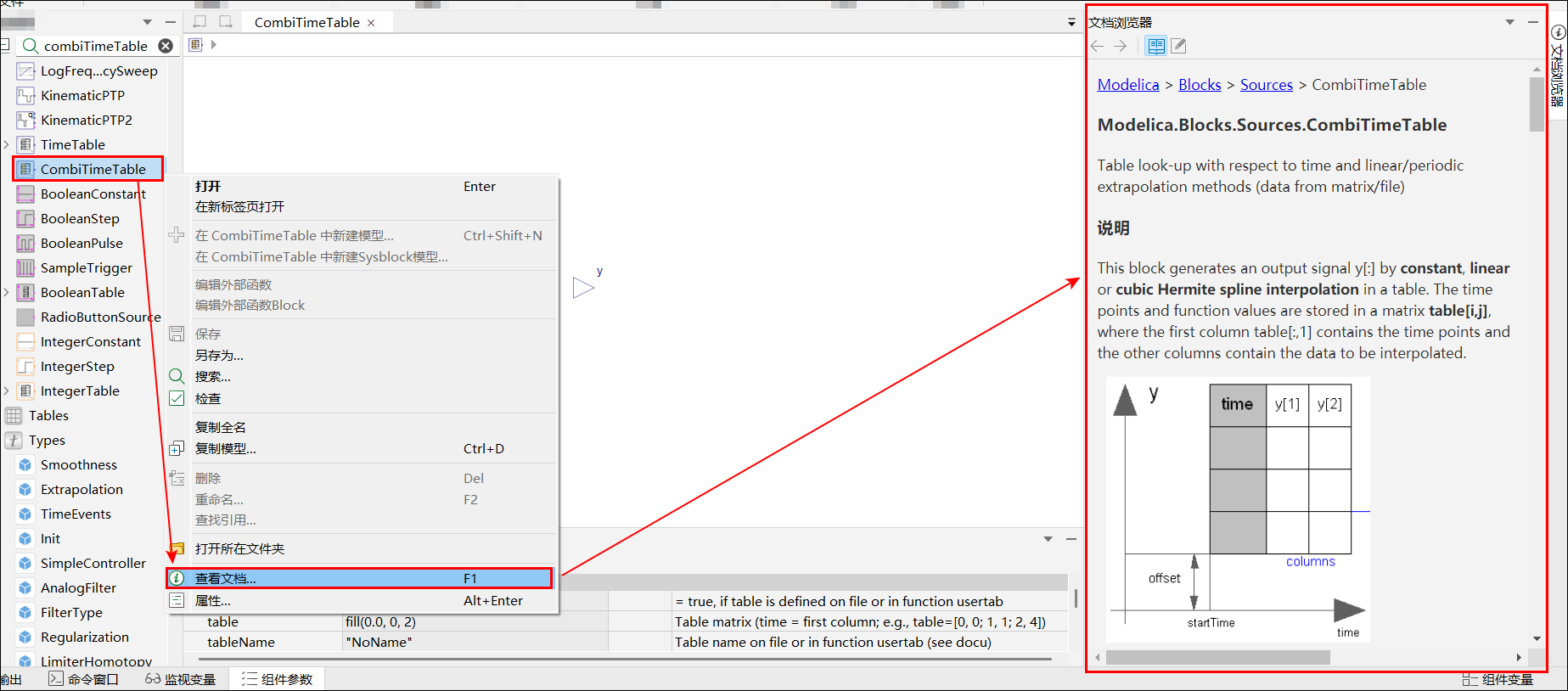Open the parameter panel dropdown arrow

[1048, 539]
